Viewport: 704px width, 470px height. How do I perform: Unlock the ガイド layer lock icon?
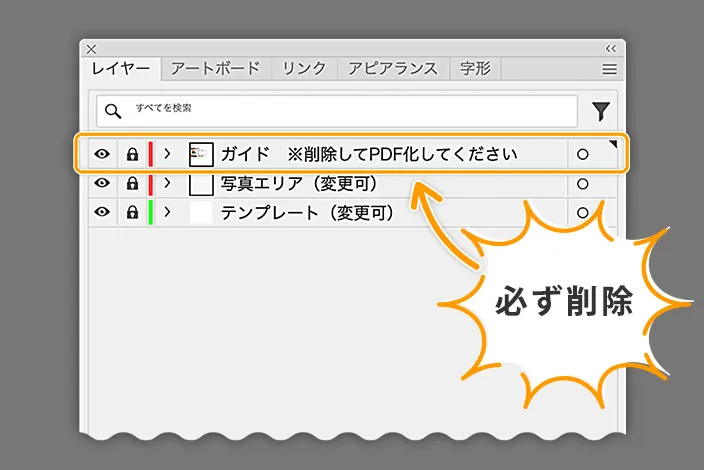point(132,154)
